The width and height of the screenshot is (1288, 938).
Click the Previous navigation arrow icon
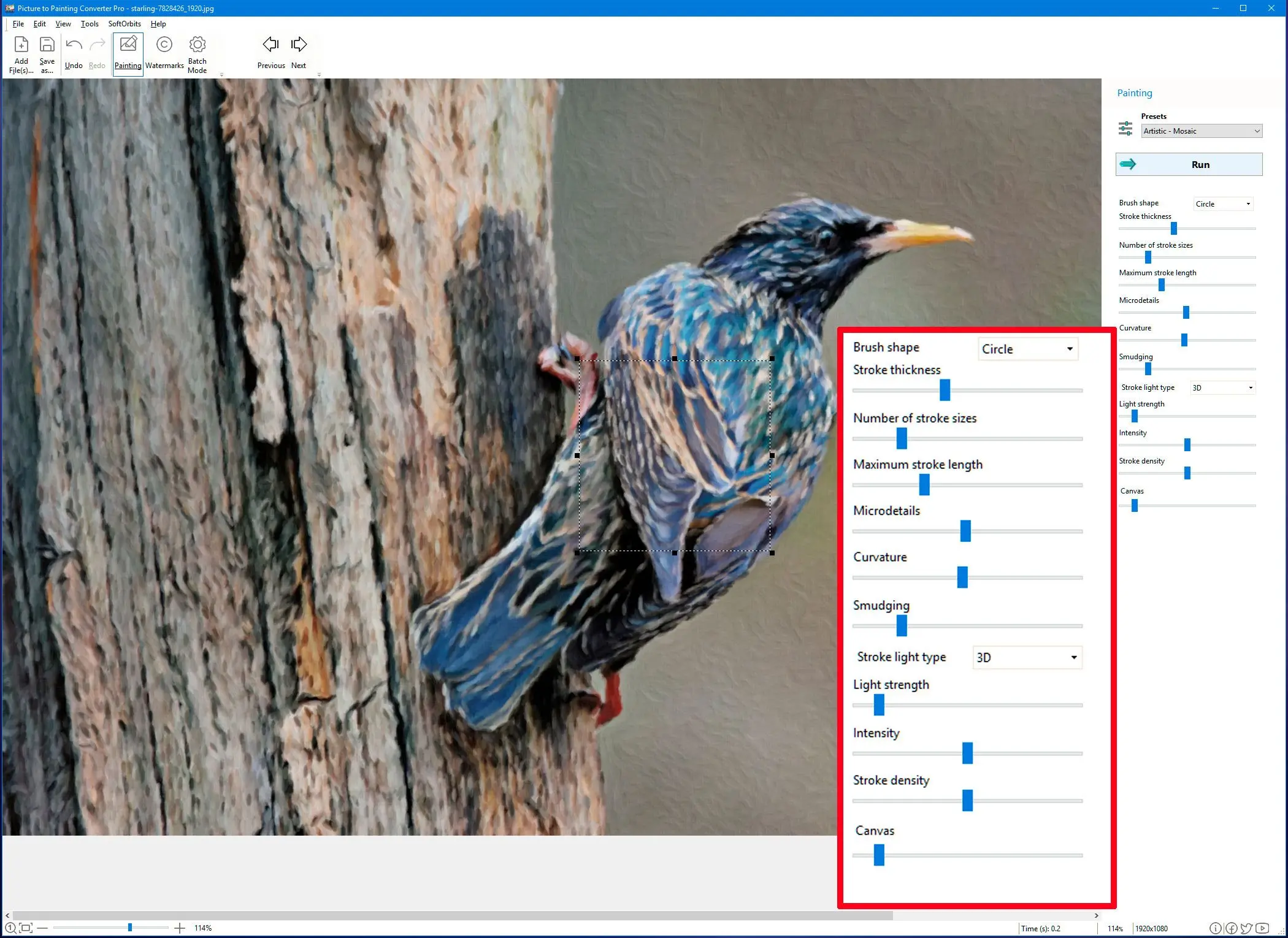pos(270,44)
